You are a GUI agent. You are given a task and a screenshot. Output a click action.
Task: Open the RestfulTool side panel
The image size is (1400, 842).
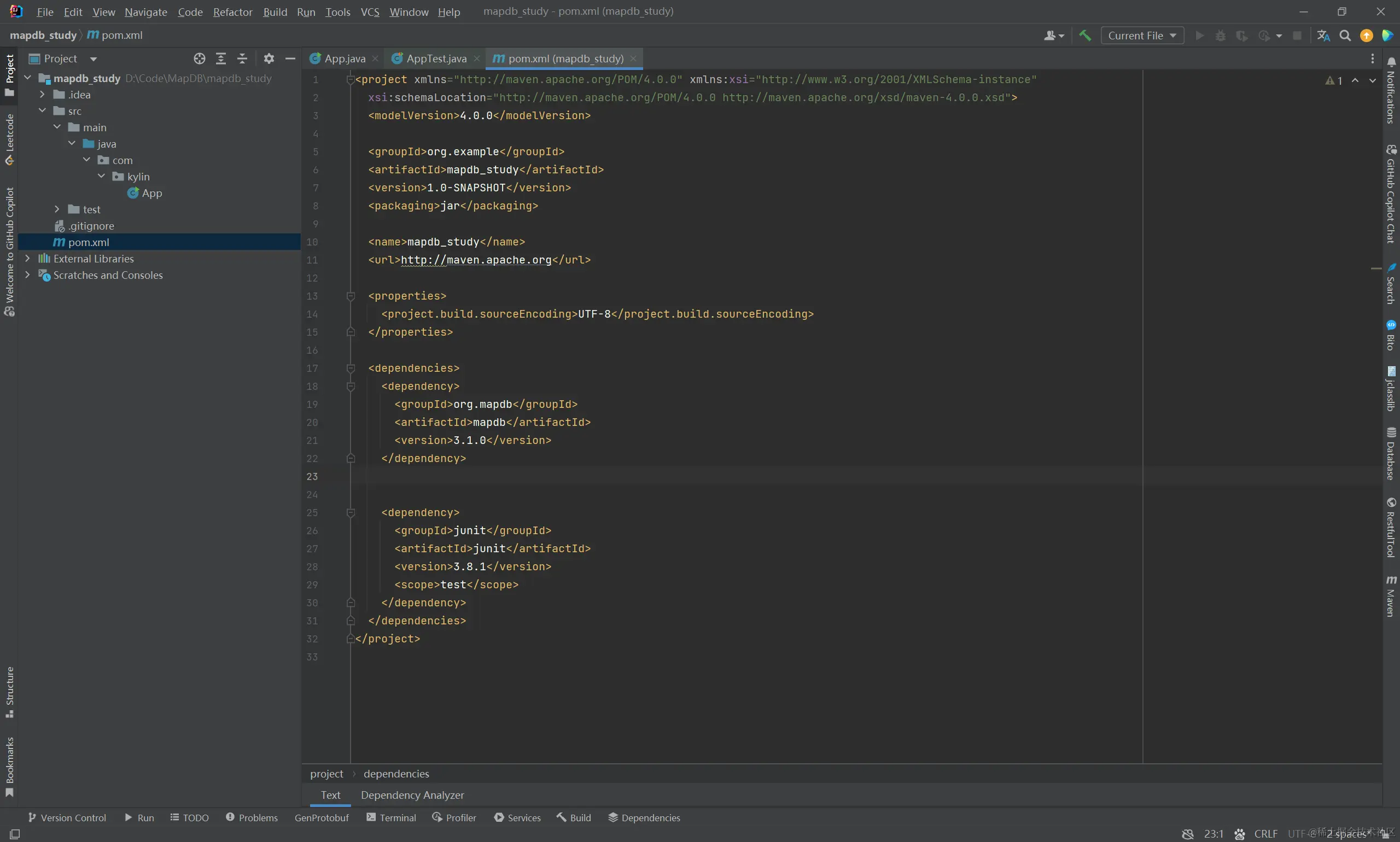[x=1391, y=528]
